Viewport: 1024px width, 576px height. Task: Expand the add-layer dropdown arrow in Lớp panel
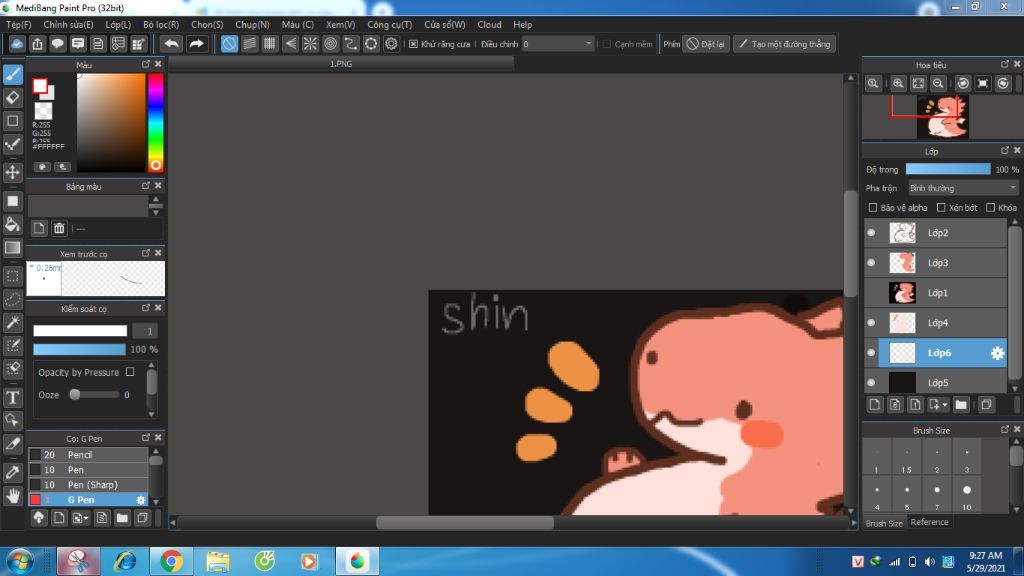click(944, 405)
